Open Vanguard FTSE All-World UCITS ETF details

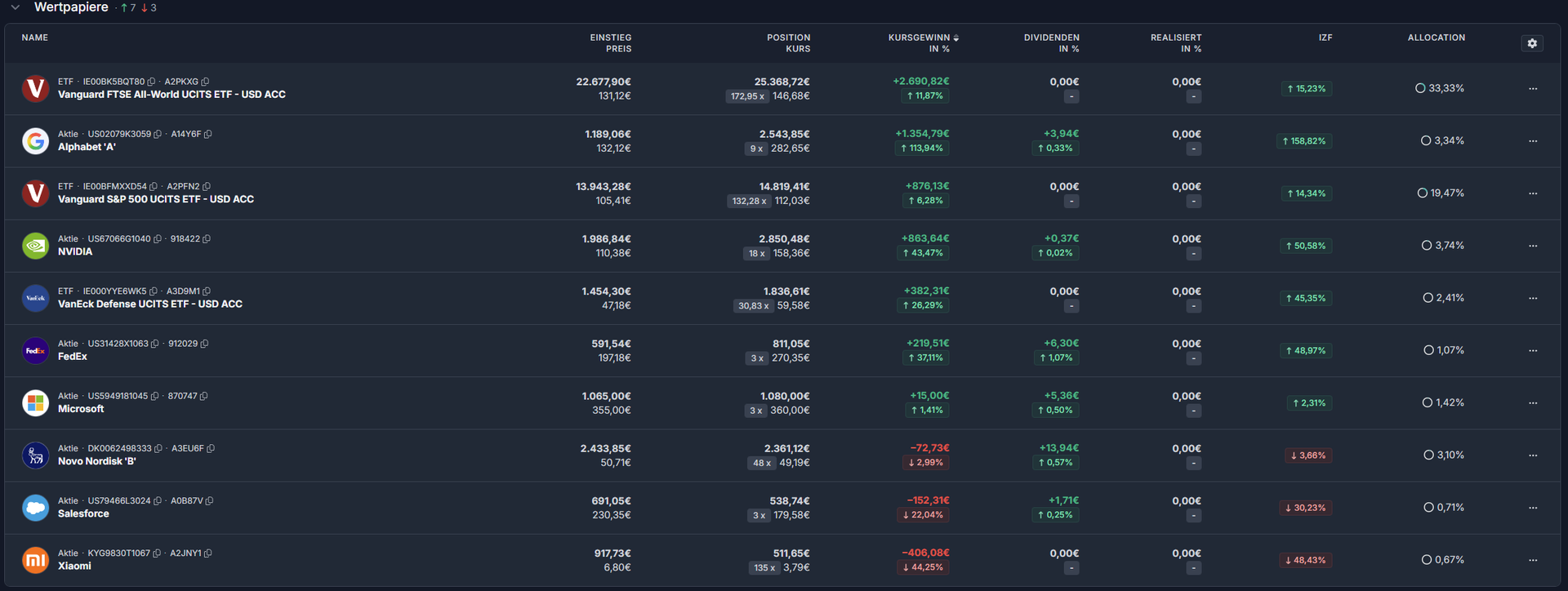[x=171, y=95]
